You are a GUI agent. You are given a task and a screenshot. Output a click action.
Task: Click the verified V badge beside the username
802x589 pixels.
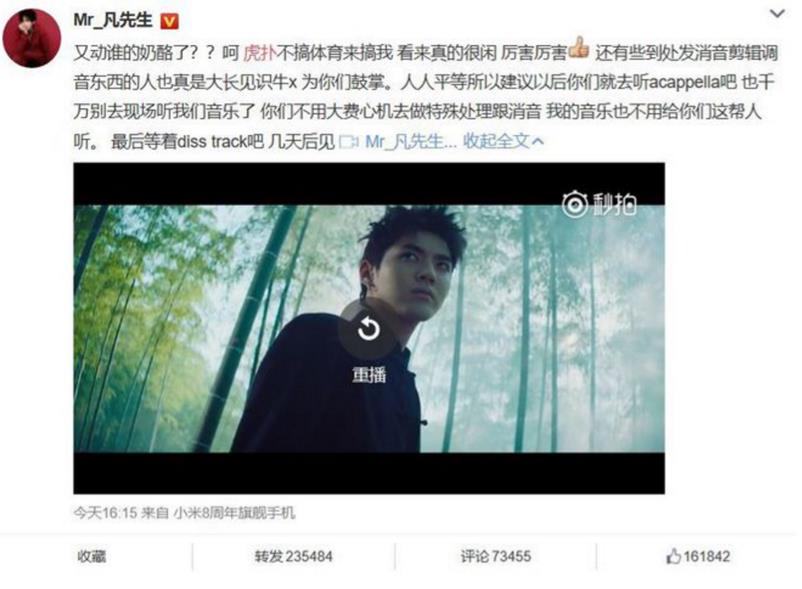click(170, 21)
